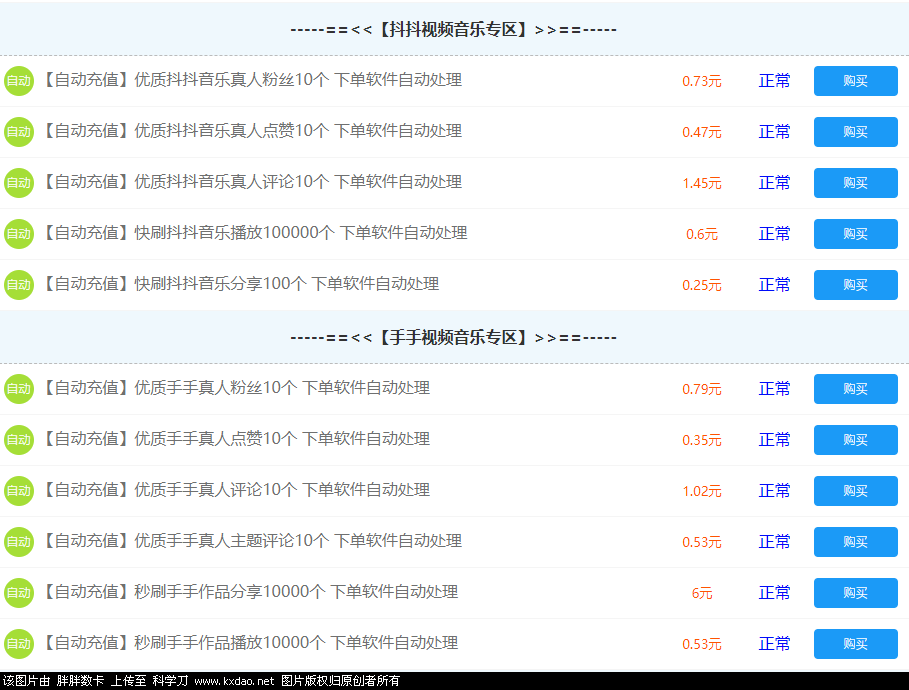The width and height of the screenshot is (909, 690).
Task: Click the 自动 badge beside 优质手手真人点赞10个
Action: click(19, 440)
